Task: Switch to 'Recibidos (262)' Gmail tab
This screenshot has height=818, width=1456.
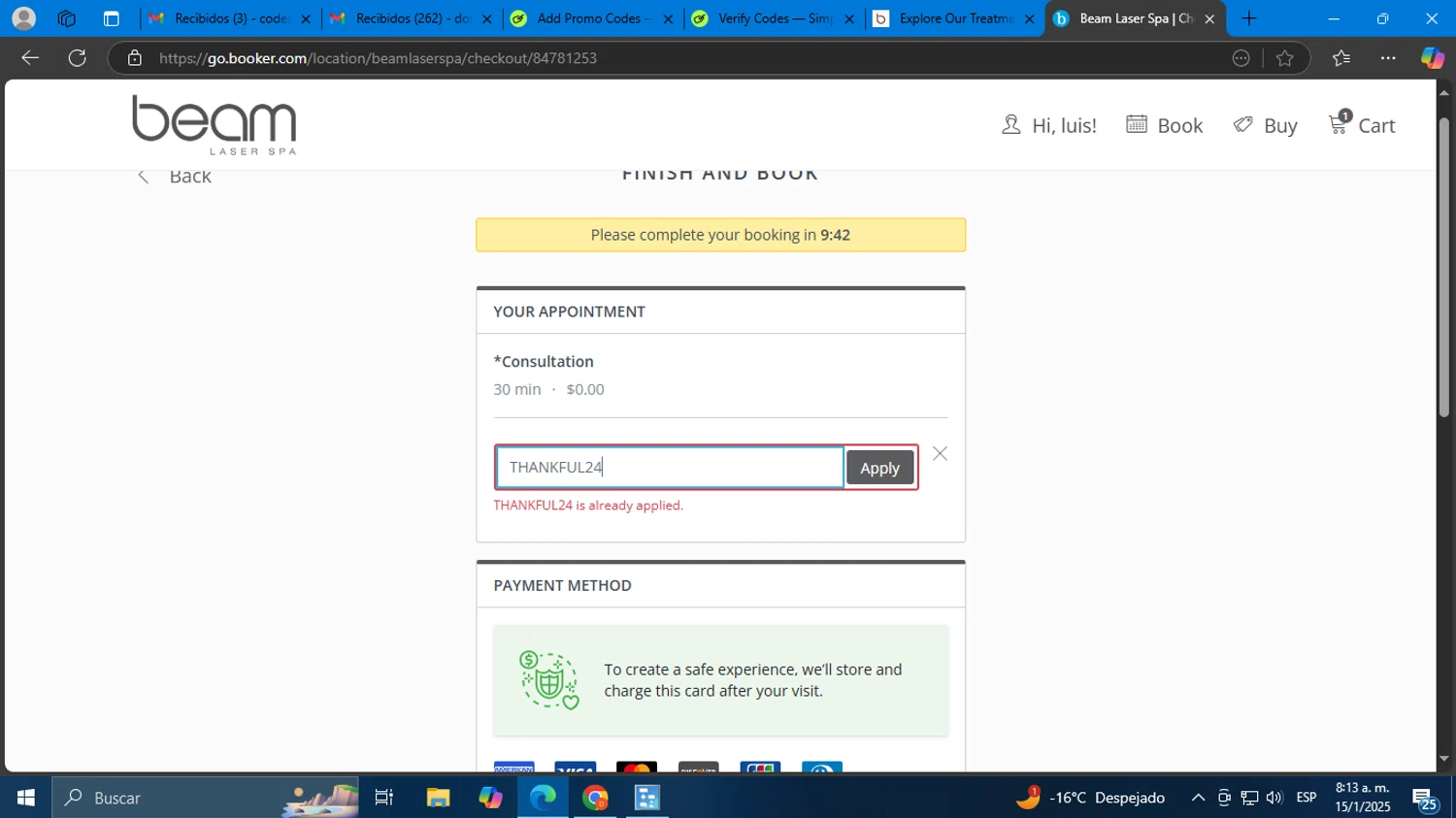Action: coord(412,18)
